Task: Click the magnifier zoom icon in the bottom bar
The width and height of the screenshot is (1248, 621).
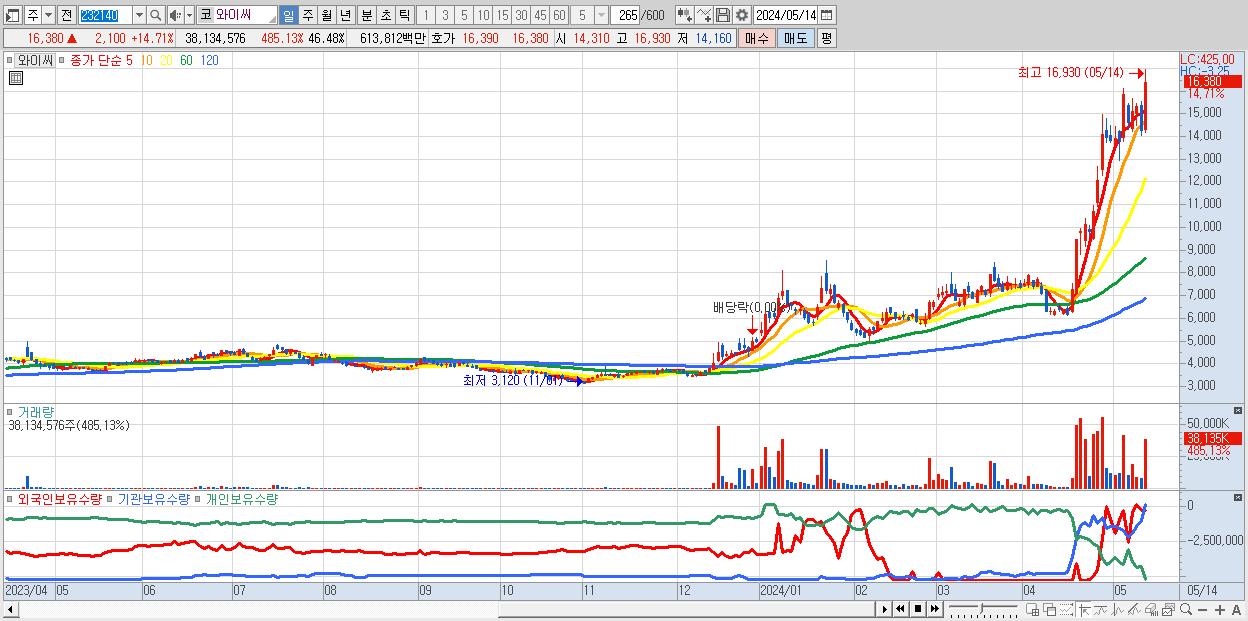Action: pyautogui.click(x=1186, y=609)
